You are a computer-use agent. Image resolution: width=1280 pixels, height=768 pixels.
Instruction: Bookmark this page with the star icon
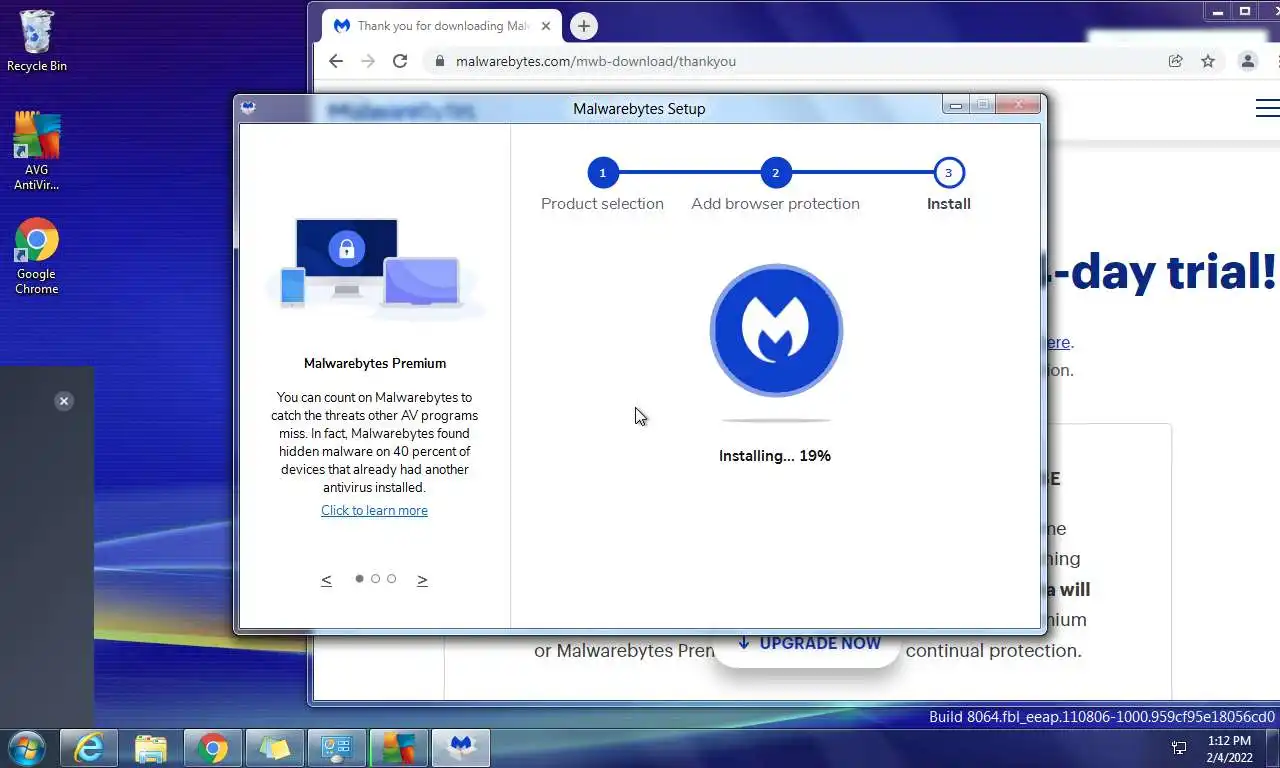(1208, 61)
